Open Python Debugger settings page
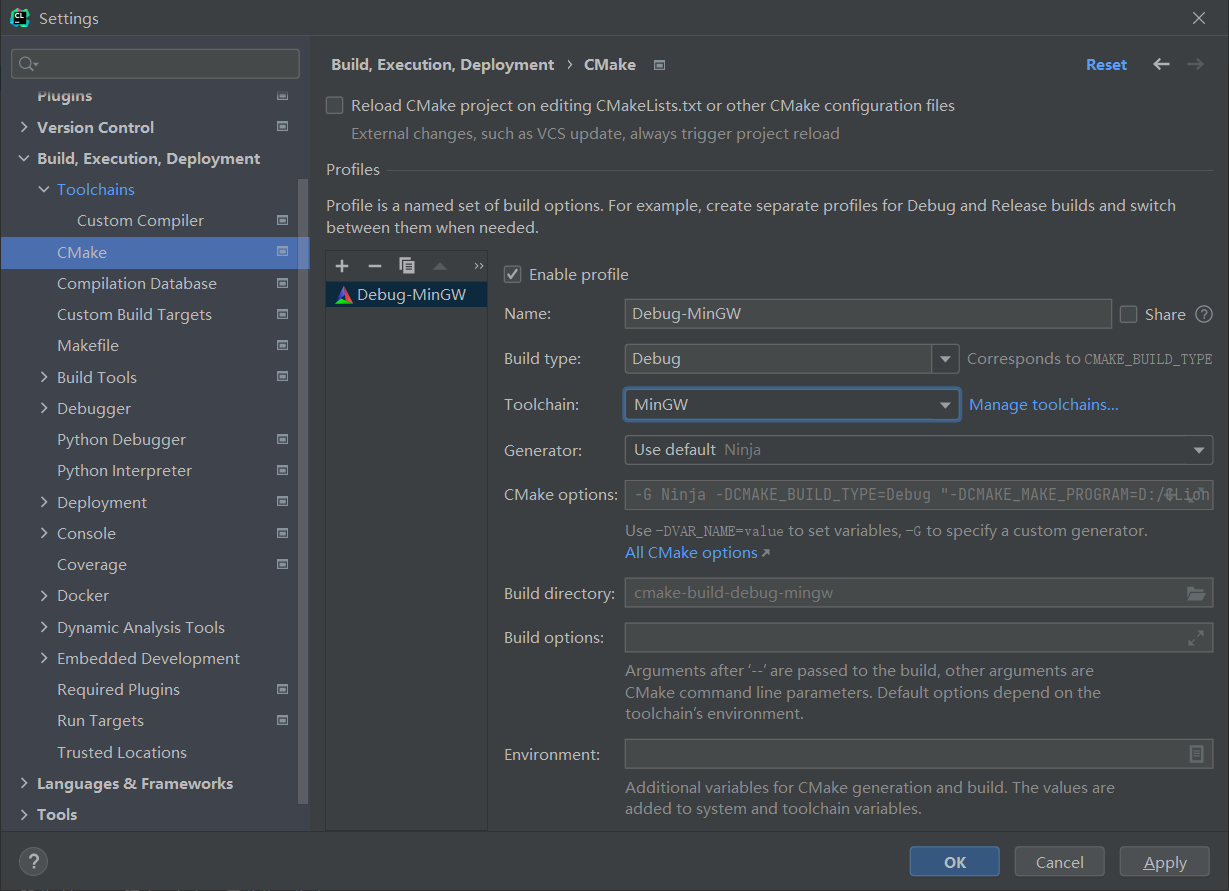Viewport: 1229px width, 891px height. click(x=121, y=439)
